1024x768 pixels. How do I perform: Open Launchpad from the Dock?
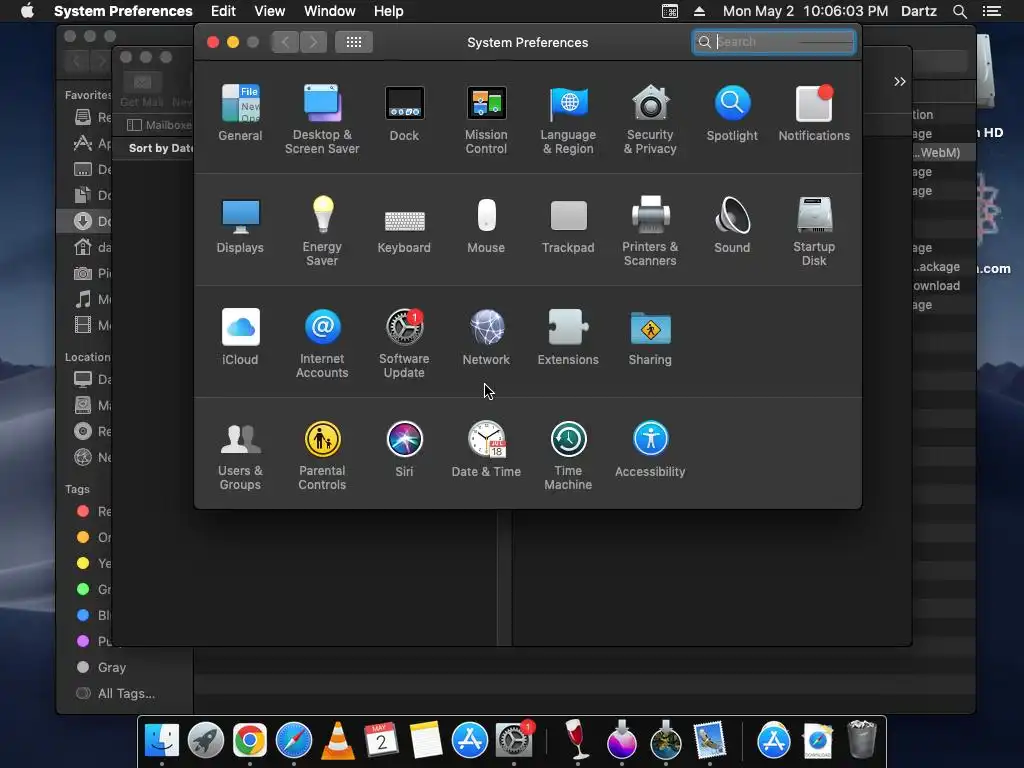tap(206, 741)
